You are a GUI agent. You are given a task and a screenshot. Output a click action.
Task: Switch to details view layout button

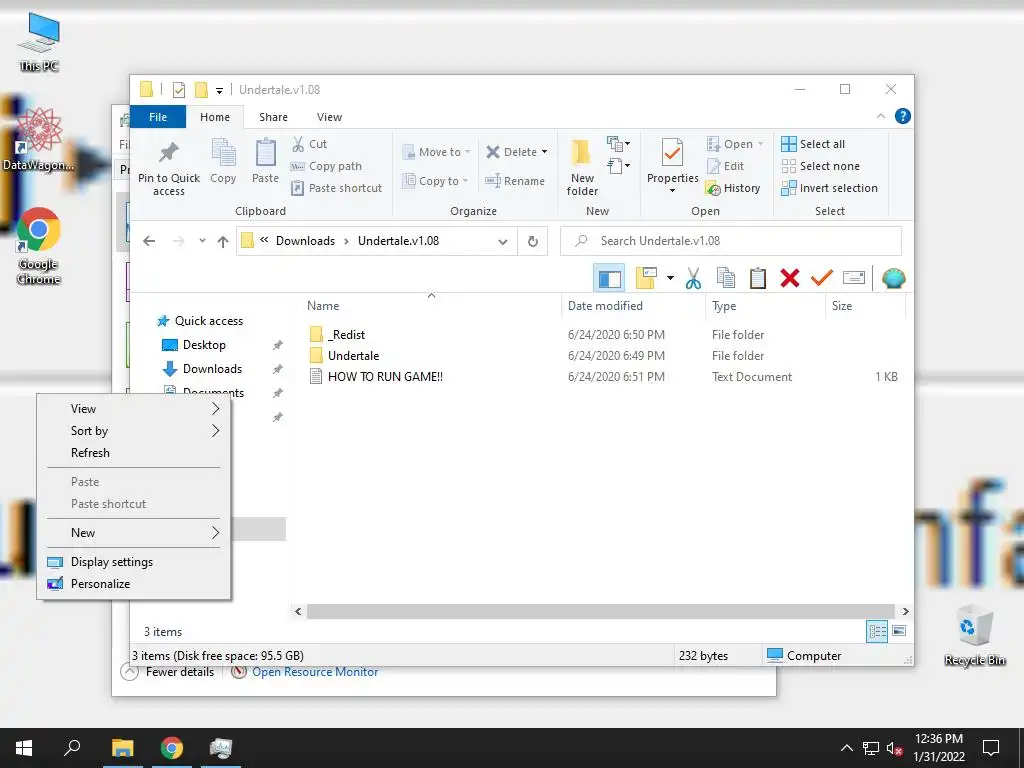tap(878, 631)
